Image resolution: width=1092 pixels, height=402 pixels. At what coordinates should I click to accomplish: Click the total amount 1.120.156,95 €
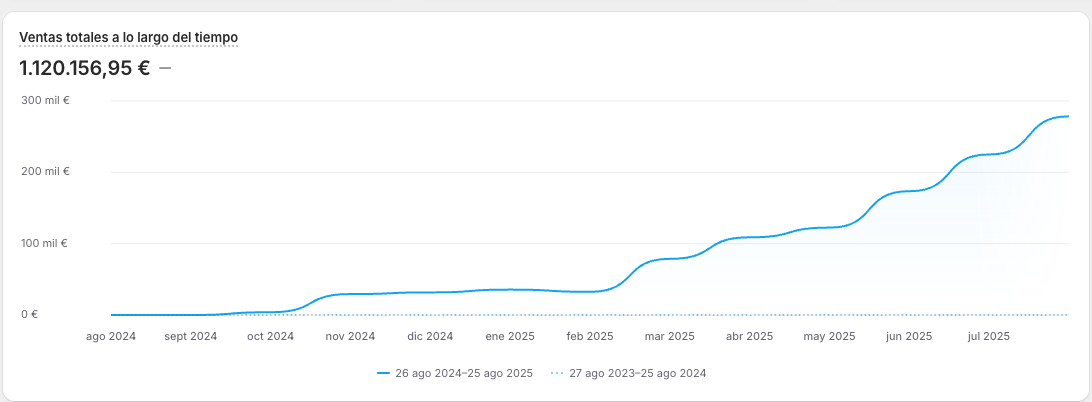click(x=84, y=68)
